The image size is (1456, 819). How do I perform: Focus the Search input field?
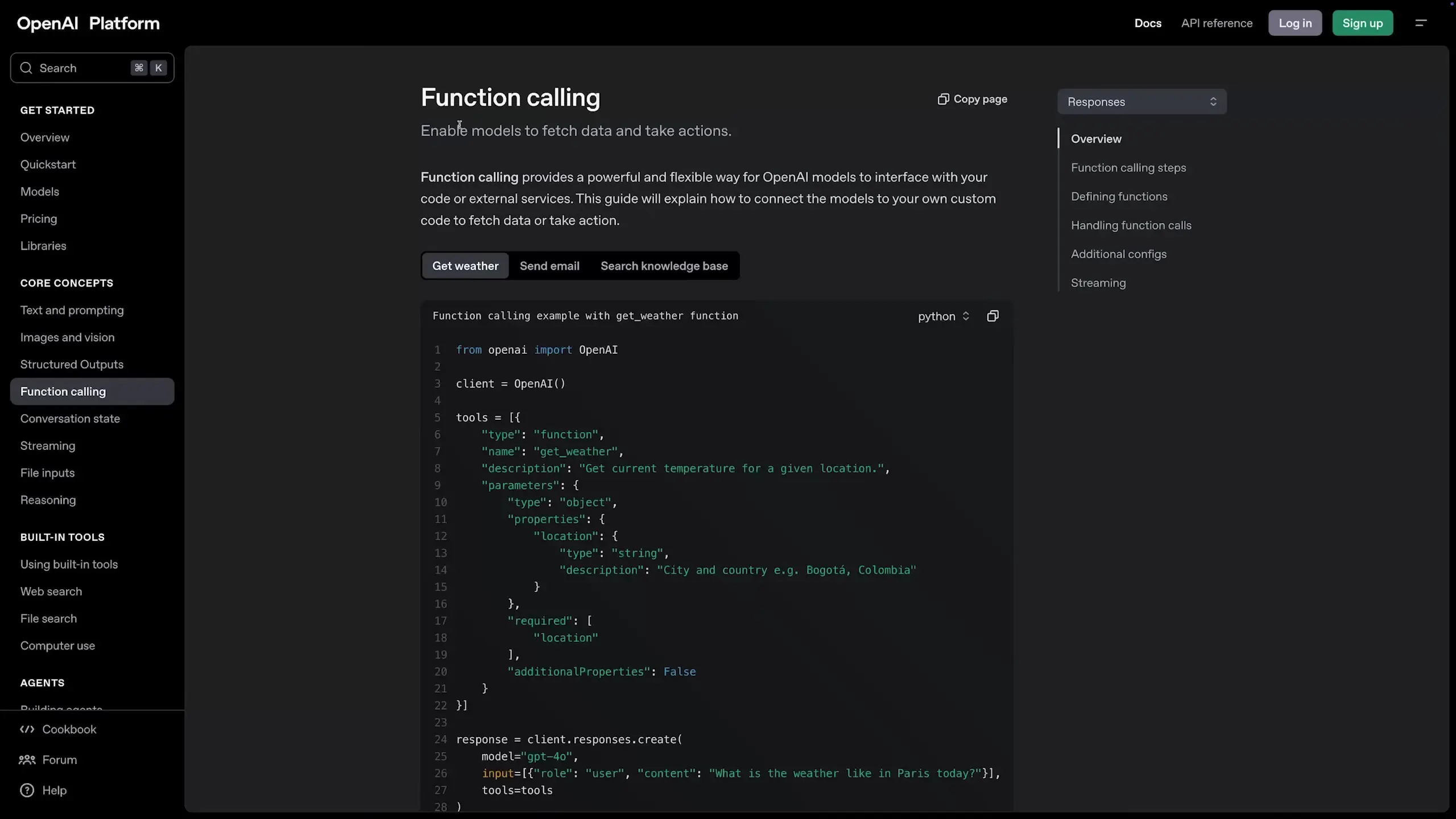tap(92, 68)
